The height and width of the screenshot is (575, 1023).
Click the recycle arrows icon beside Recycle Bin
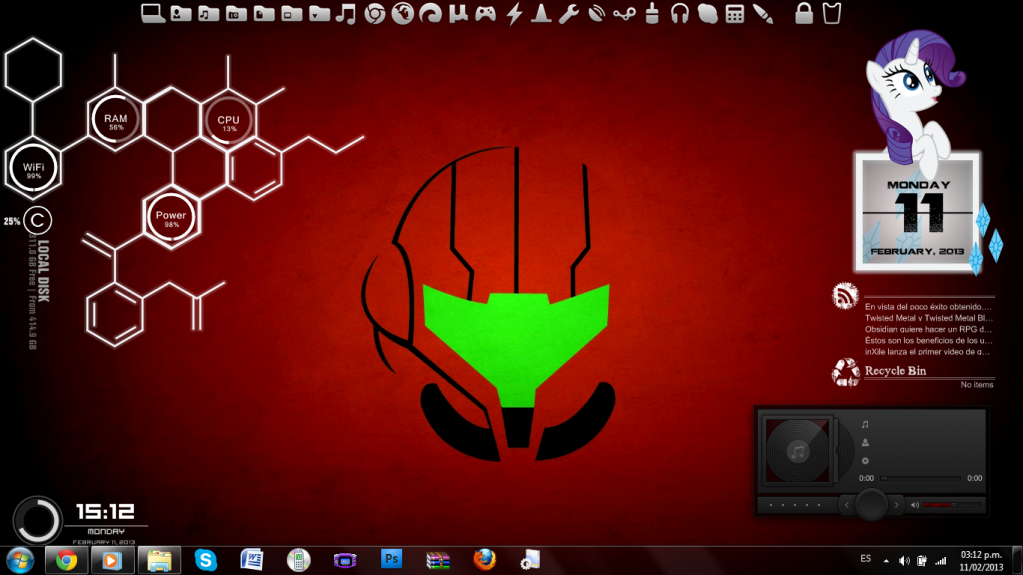846,373
